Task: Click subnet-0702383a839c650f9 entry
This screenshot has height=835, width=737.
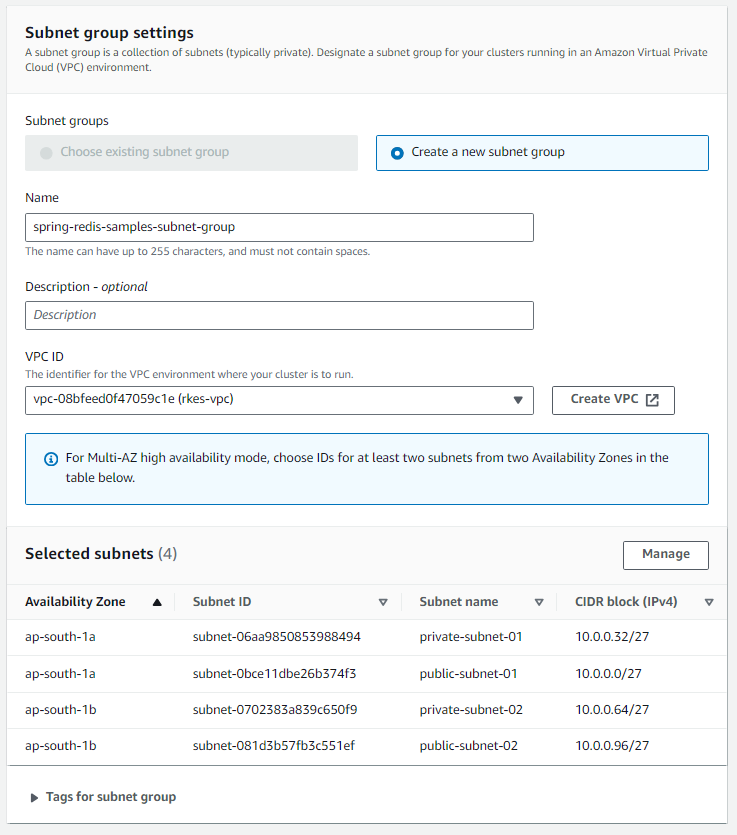Action: [x=275, y=710]
